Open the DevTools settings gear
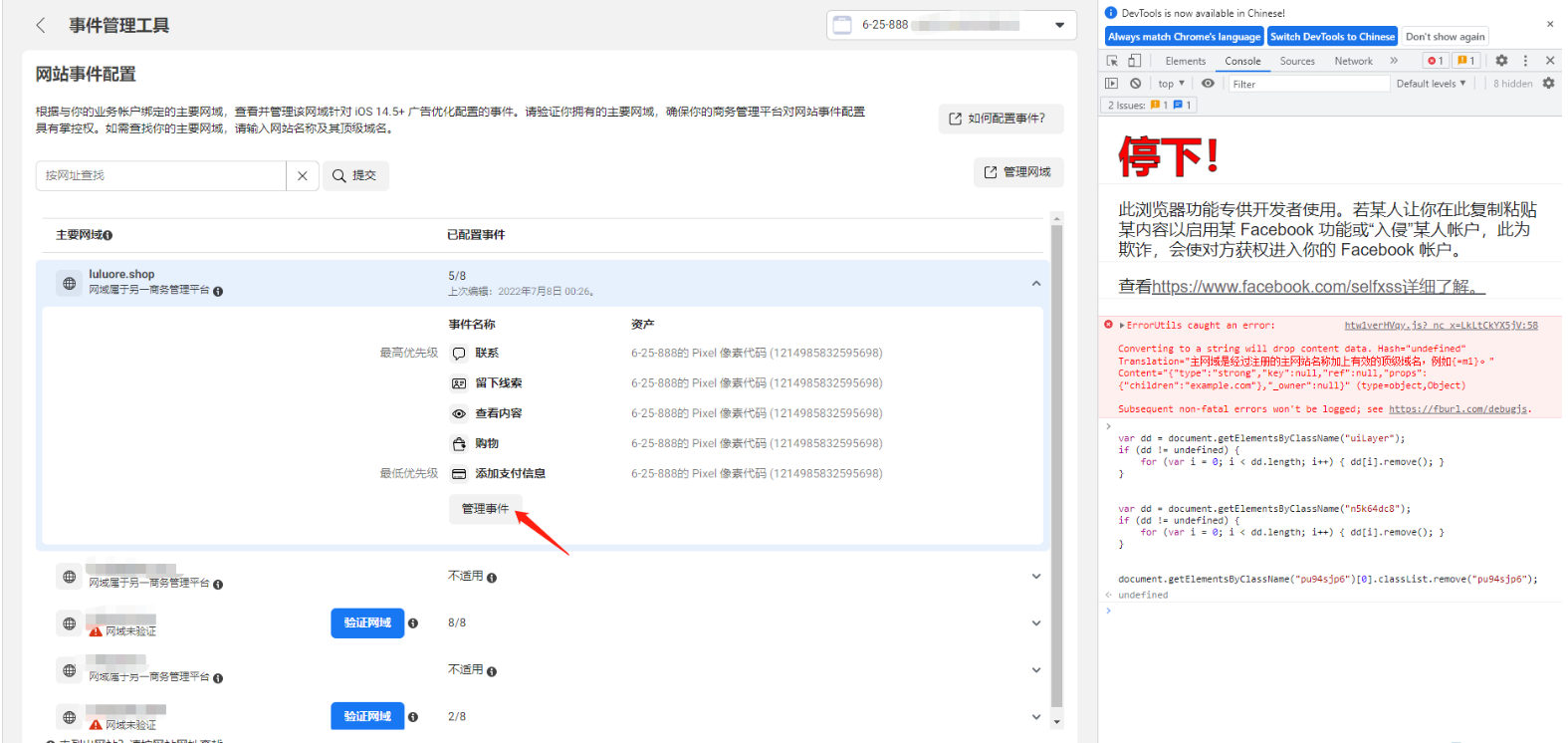The height and width of the screenshot is (743, 1568). click(1501, 61)
